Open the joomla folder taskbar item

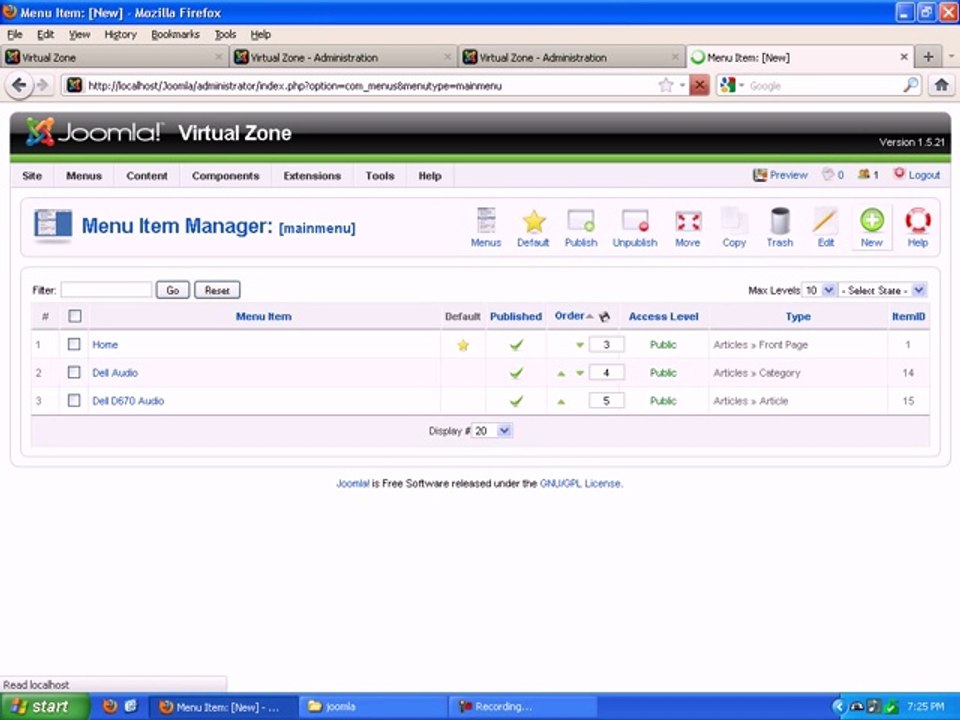click(x=373, y=707)
